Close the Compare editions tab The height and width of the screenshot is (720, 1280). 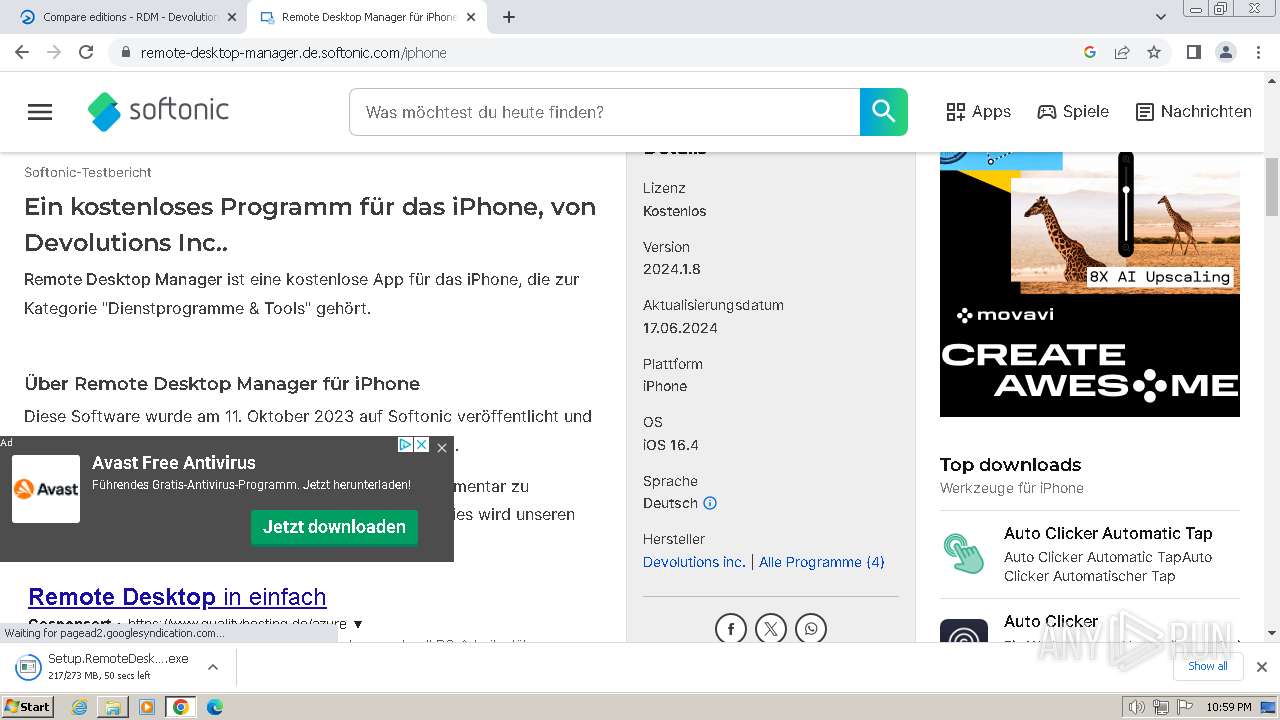pos(231,17)
